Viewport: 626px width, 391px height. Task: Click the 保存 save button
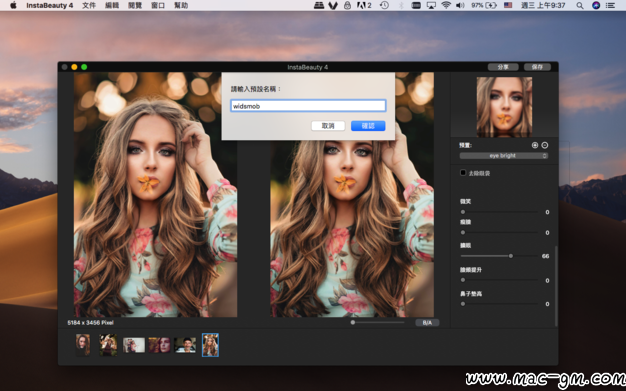pos(537,67)
